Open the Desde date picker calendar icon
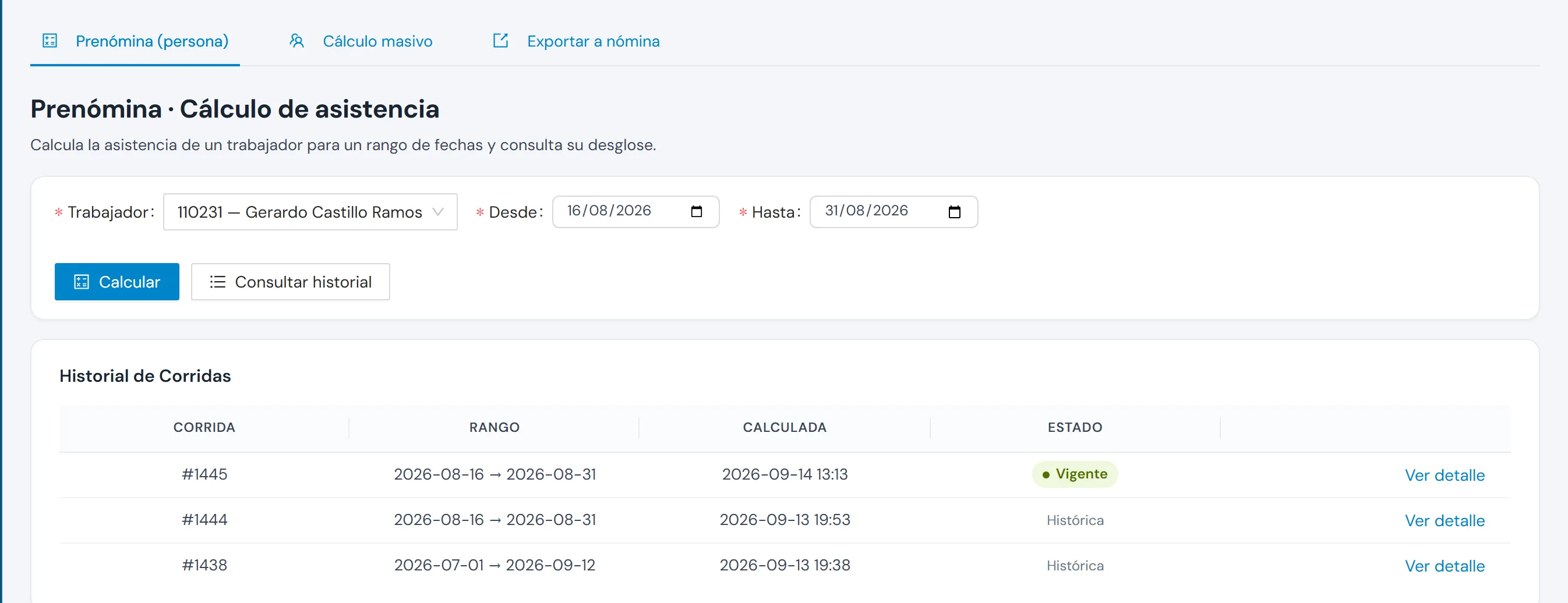The width and height of the screenshot is (1568, 603). pyautogui.click(x=697, y=212)
